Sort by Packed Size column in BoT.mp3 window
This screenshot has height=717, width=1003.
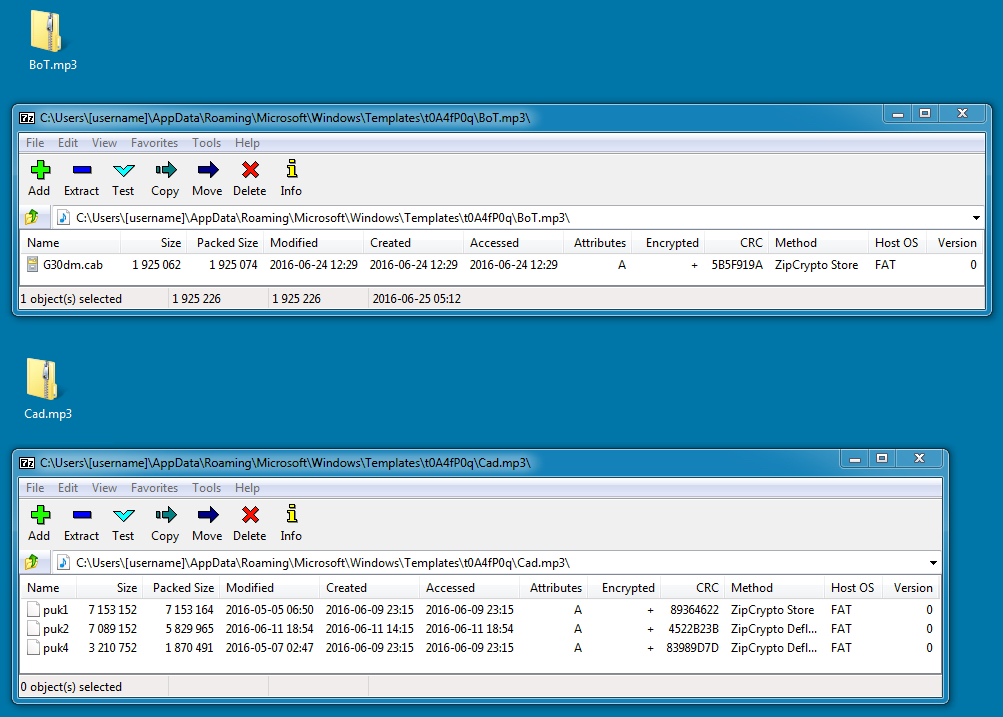(x=227, y=243)
